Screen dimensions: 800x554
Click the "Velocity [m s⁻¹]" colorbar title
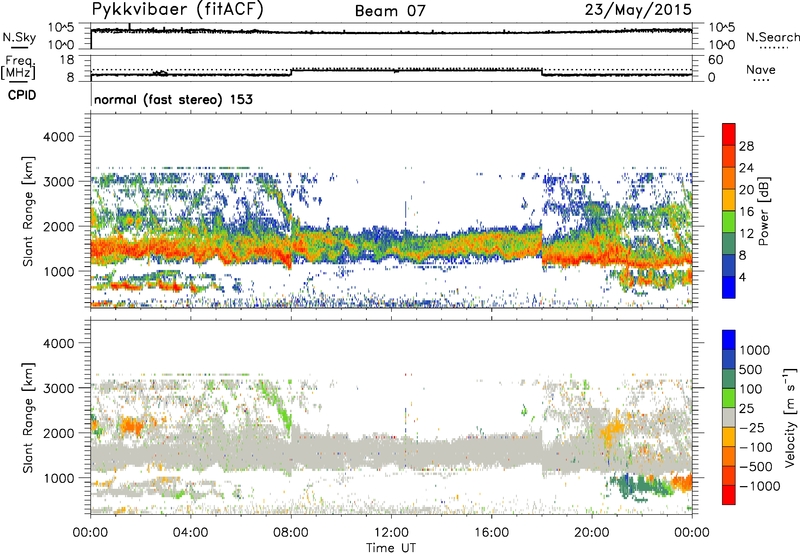pos(790,417)
